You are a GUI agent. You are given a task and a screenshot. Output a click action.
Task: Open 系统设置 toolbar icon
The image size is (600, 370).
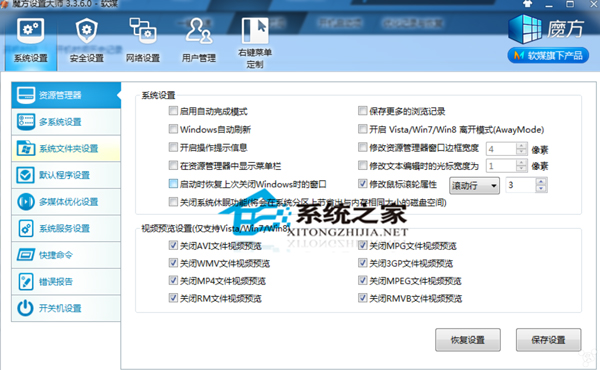tap(31, 31)
